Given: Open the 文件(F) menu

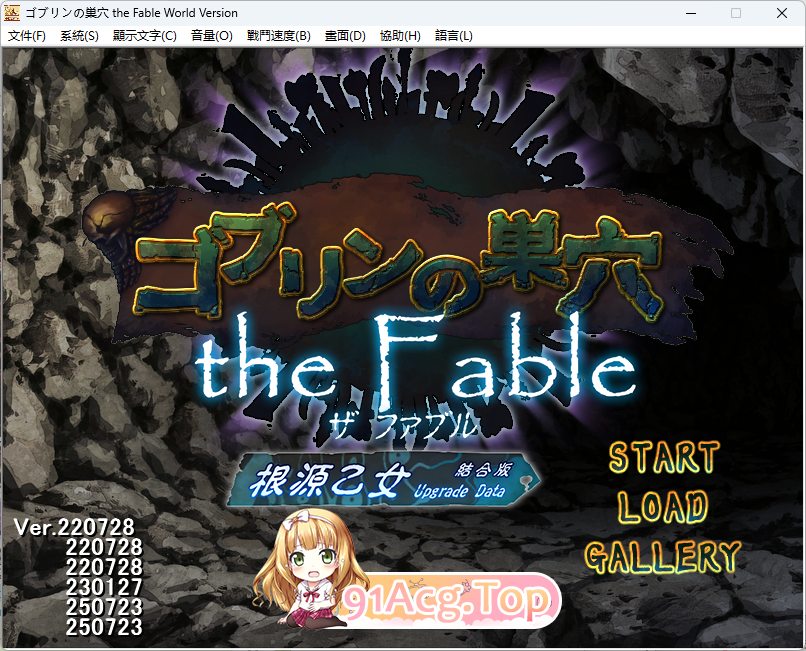Looking at the screenshot, I should click(x=27, y=35).
